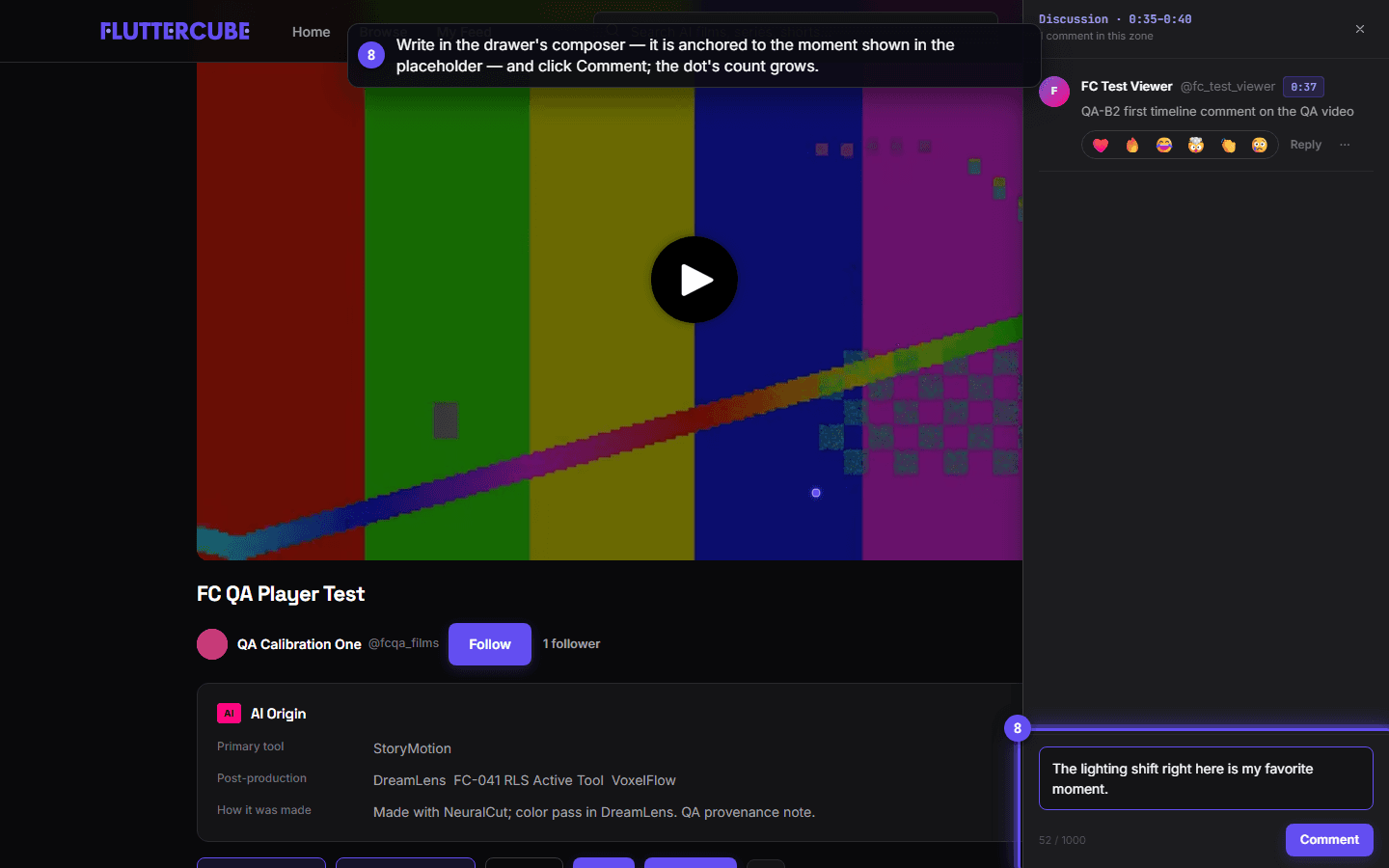Screen dimensions: 1389x868
Task: Add fire reaction to FC Test Viewer comment
Action: (1132, 145)
